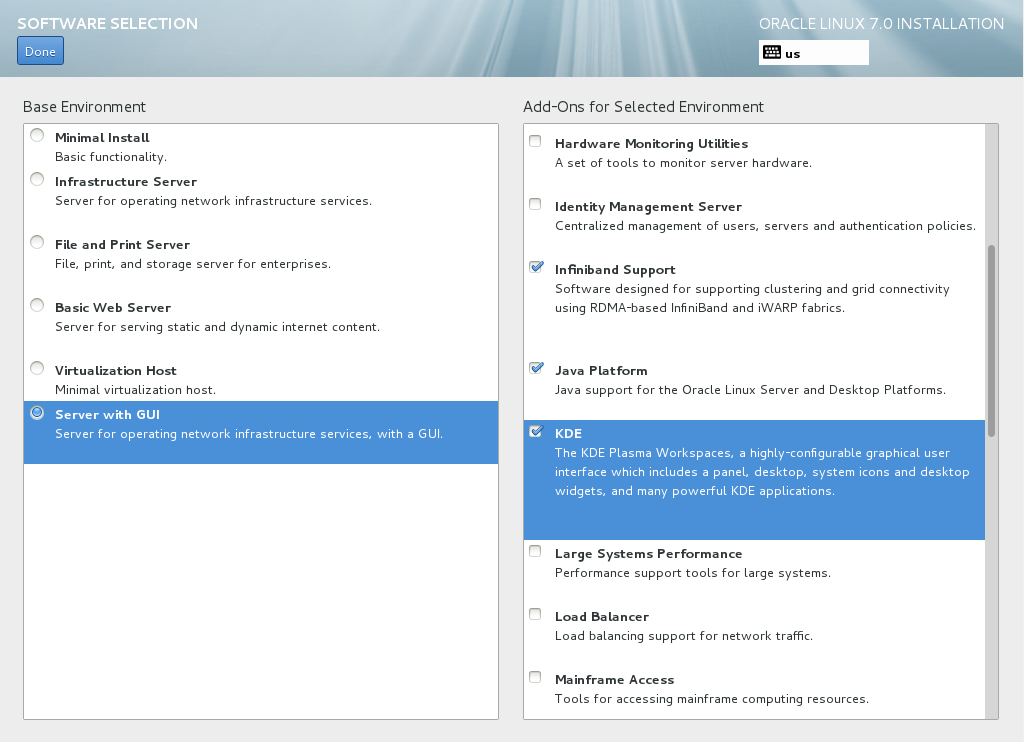
Task: Select the Virtualization Host radio button
Action: point(37,368)
